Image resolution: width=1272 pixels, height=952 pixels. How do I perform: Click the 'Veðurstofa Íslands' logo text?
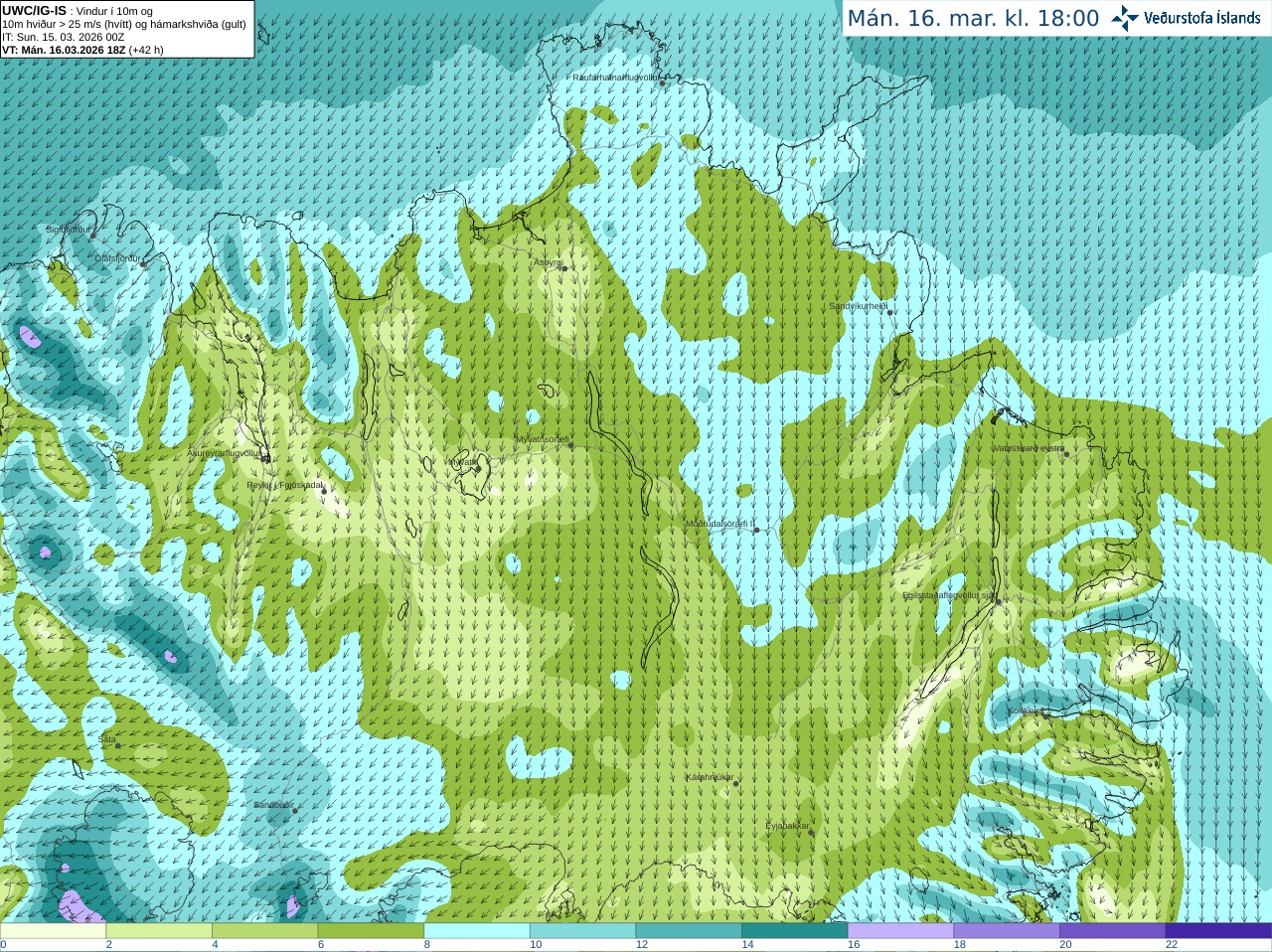point(1201,18)
